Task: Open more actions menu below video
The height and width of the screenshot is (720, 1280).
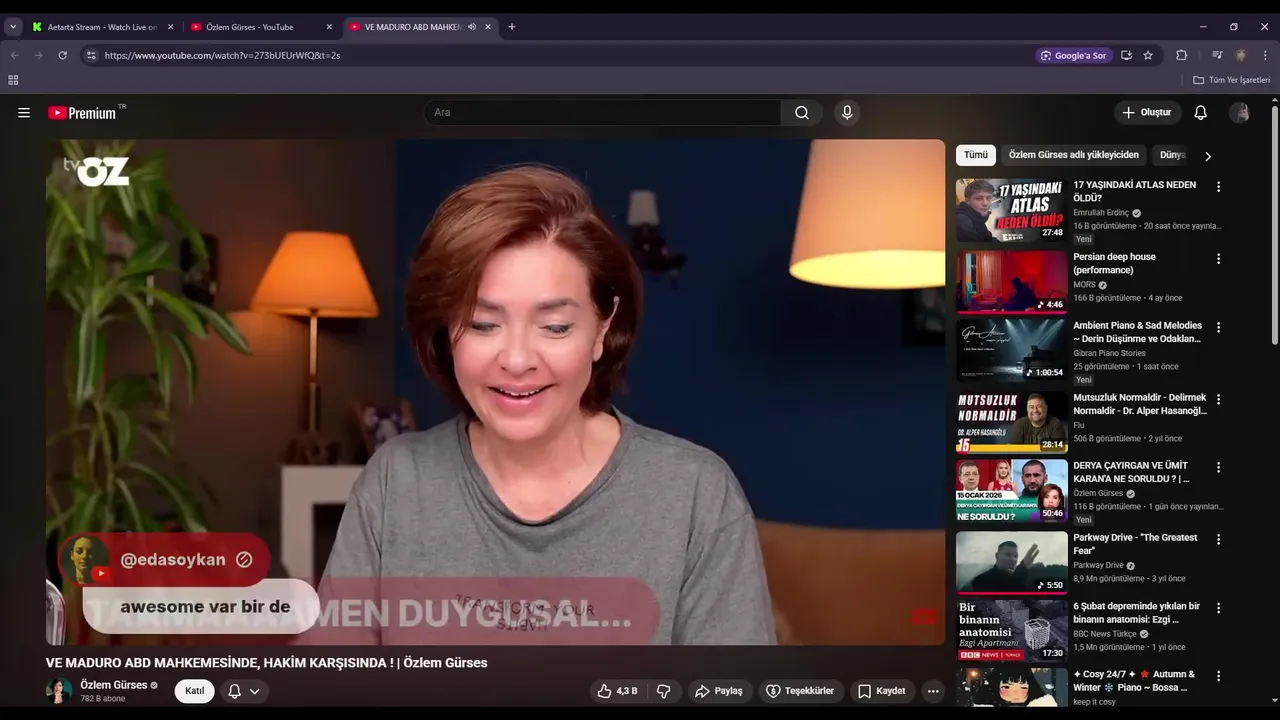Action: [933, 691]
